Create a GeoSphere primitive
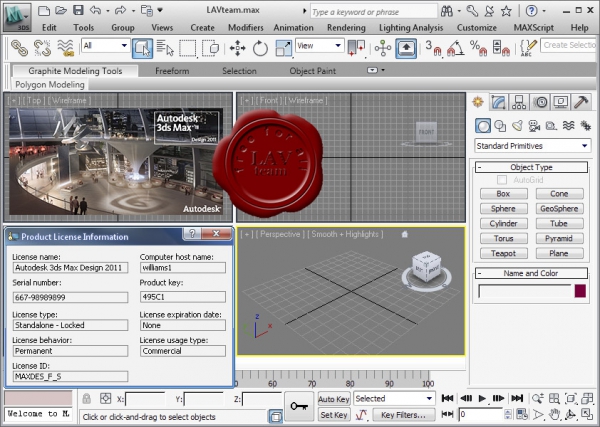This screenshot has width=600, height=427. pos(559,209)
